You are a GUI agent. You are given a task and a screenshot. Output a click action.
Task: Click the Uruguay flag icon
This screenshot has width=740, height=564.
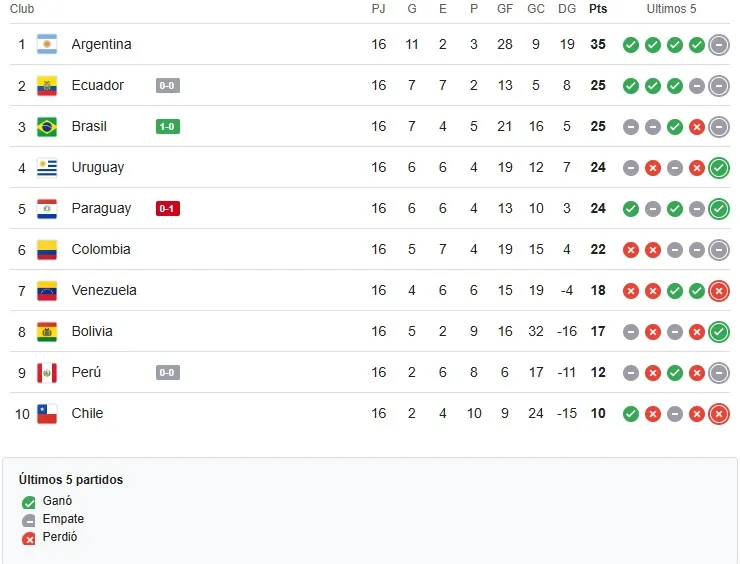tap(47, 167)
